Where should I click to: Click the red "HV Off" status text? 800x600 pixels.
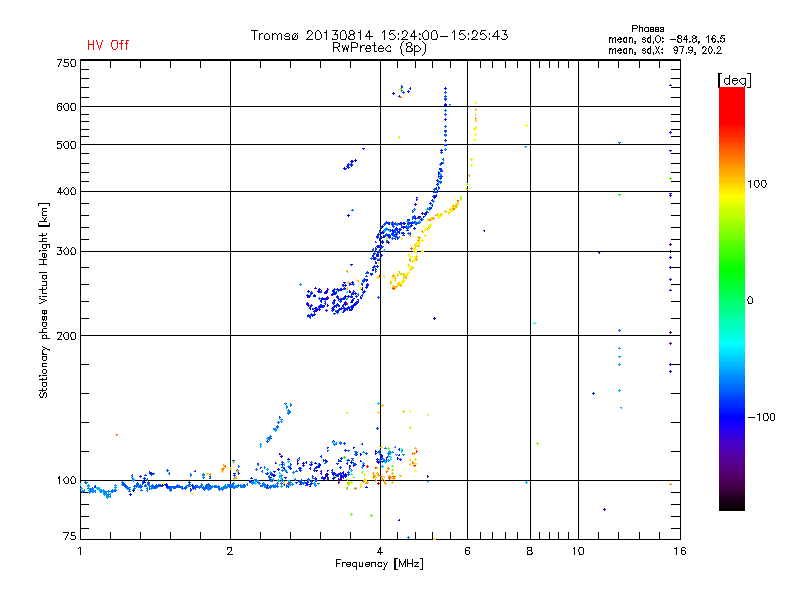pyautogui.click(x=108, y=45)
